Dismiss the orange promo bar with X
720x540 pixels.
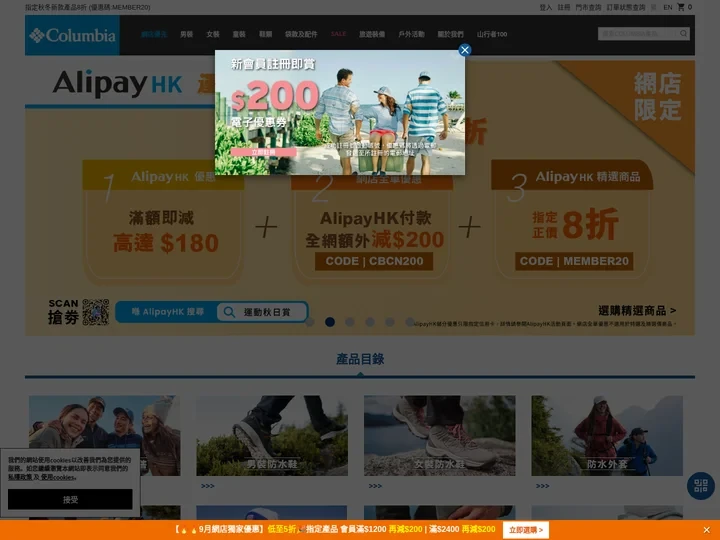[x=707, y=530]
